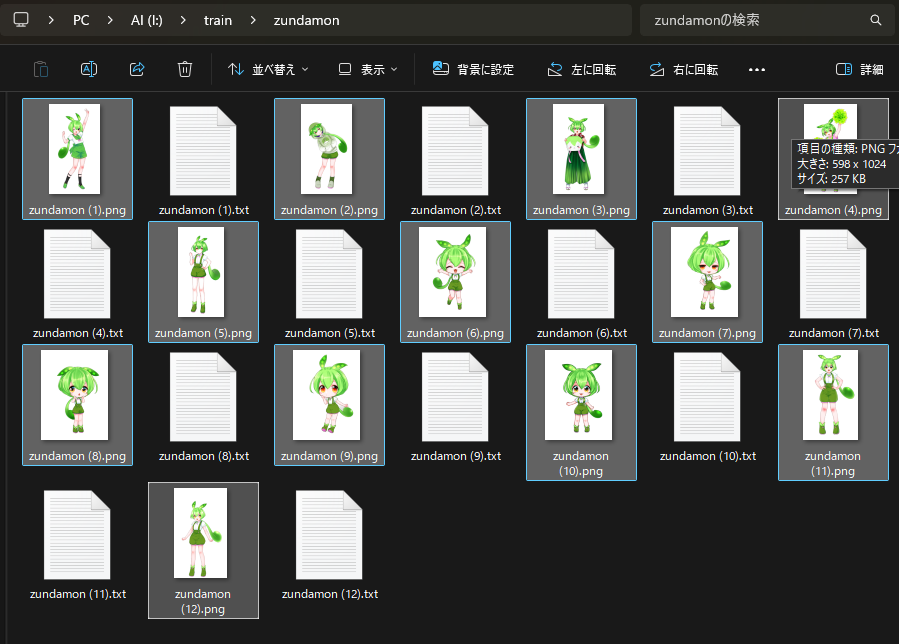The width and height of the screenshot is (899, 644).
Task: Click the zundamon (6).png file name
Action: (x=455, y=333)
